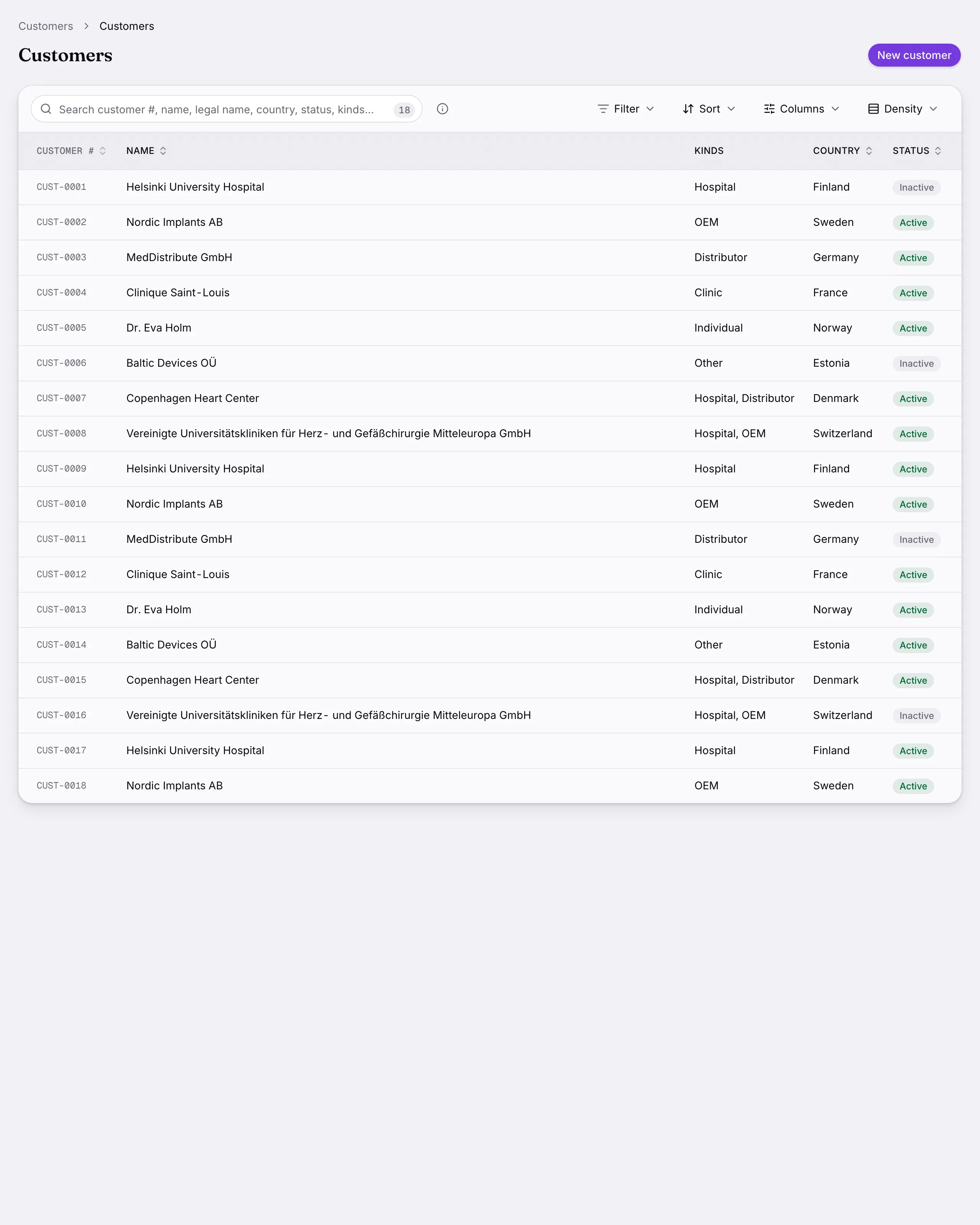Open the Density dropdown

click(903, 109)
